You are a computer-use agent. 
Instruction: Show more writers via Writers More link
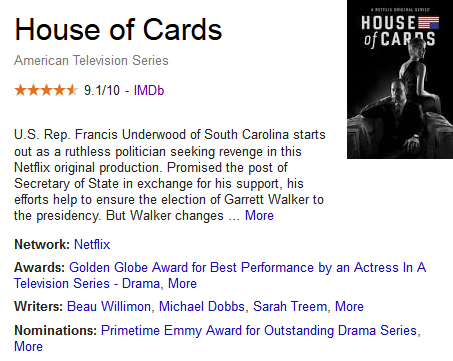pos(349,306)
